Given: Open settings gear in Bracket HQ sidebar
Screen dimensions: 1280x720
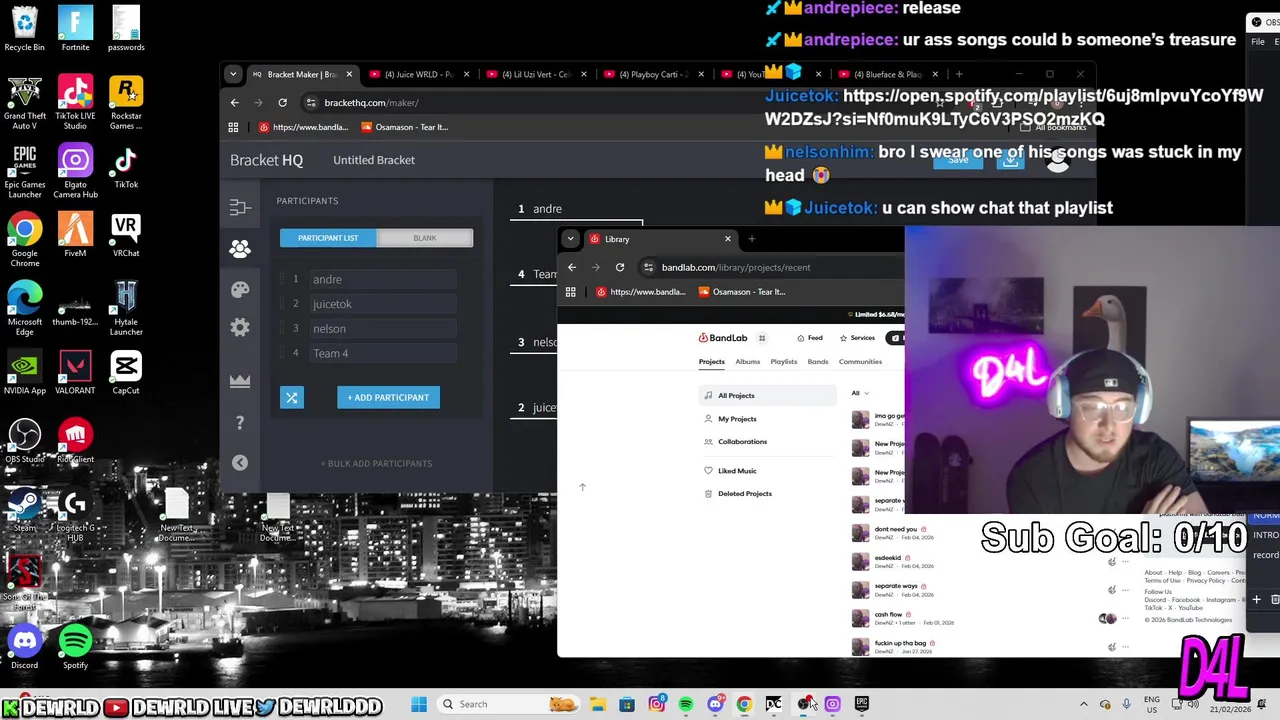Looking at the screenshot, I should [x=240, y=328].
